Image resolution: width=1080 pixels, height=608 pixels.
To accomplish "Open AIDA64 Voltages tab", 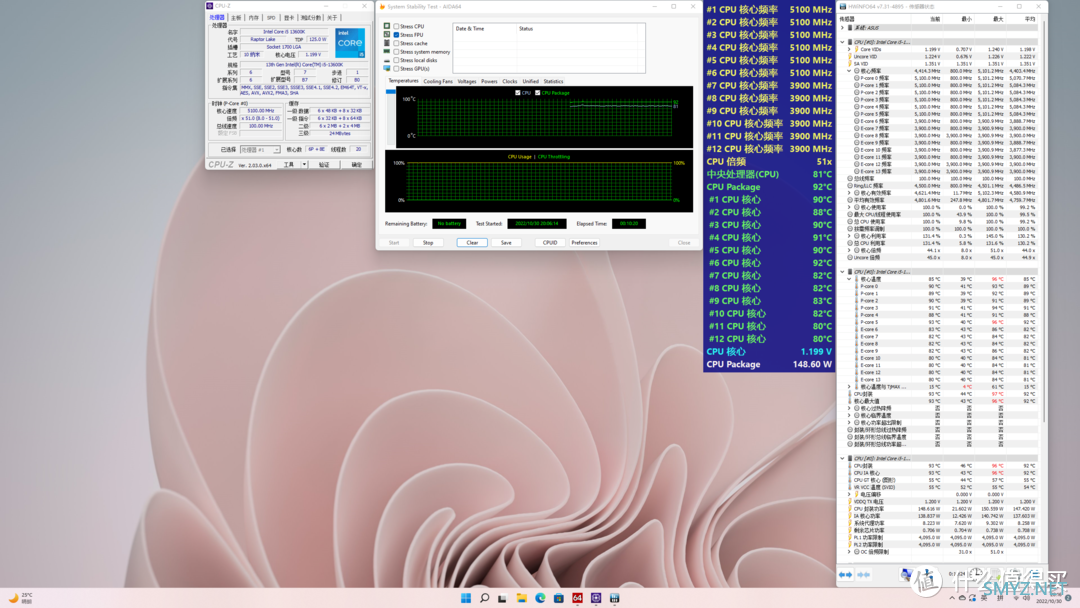I will (x=467, y=81).
